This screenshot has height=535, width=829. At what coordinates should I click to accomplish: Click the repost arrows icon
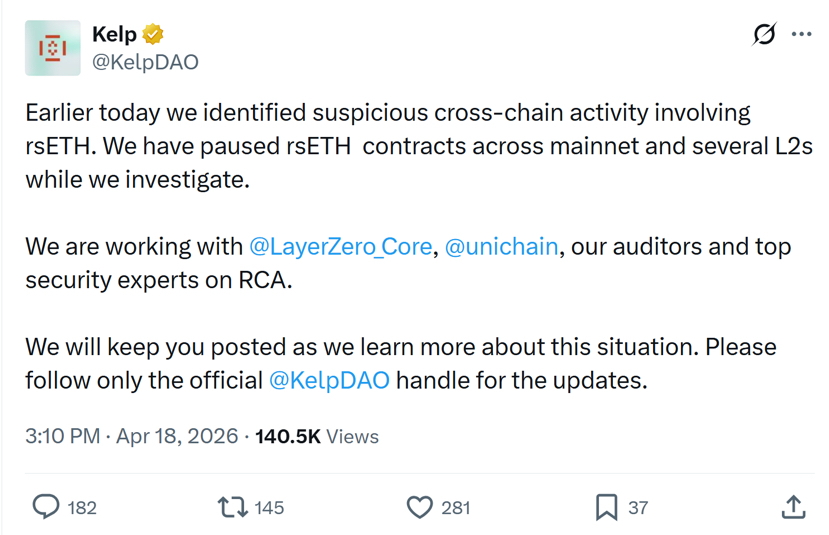coord(233,507)
